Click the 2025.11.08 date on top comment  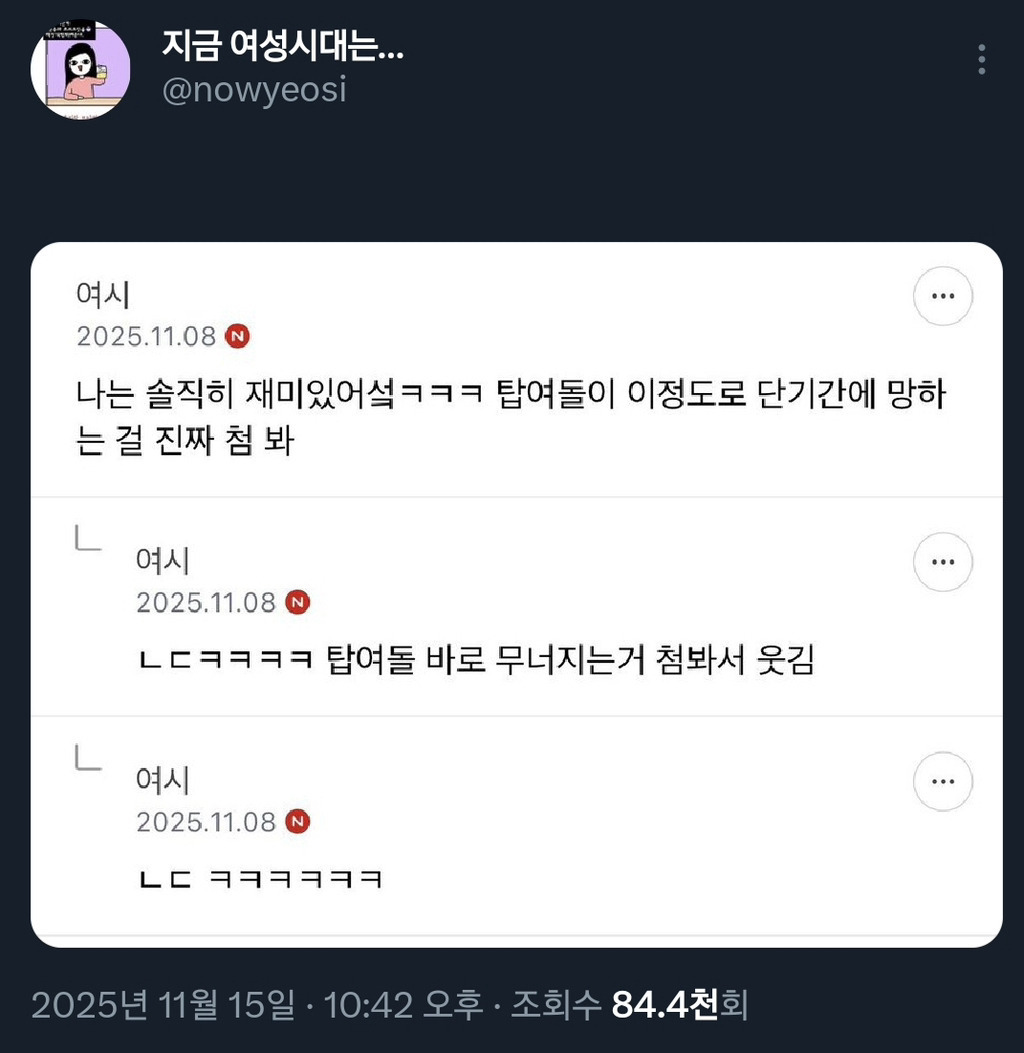pos(146,336)
